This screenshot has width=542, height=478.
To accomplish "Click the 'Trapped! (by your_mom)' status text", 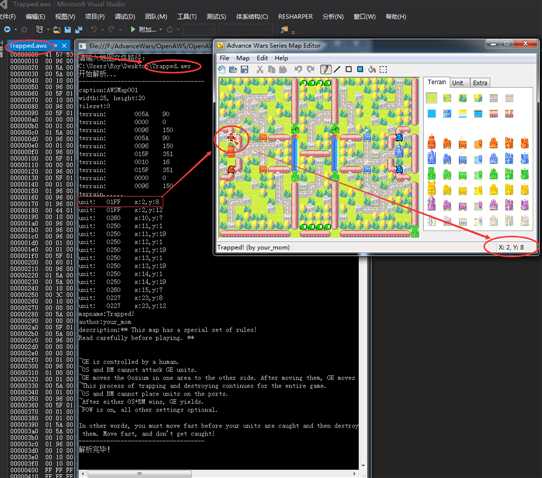I will (253, 247).
